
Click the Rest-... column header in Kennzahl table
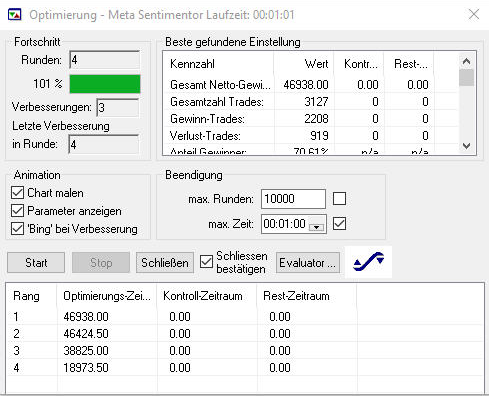pyautogui.click(x=409, y=64)
